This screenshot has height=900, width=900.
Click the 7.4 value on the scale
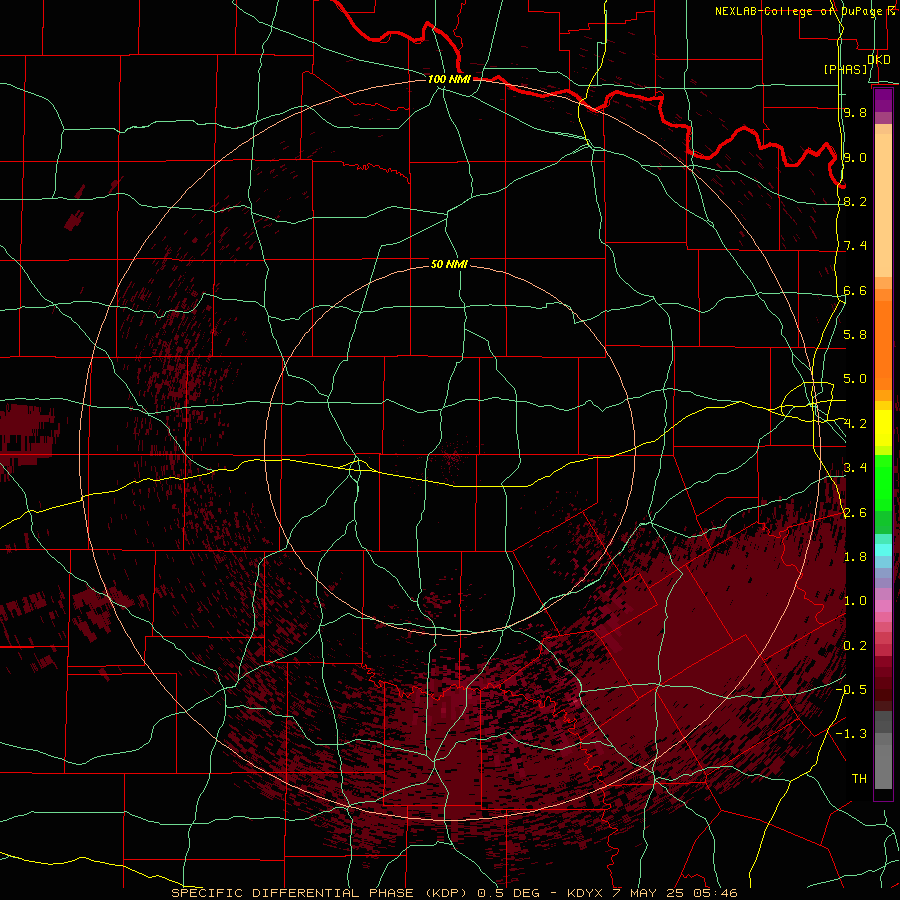855,246
